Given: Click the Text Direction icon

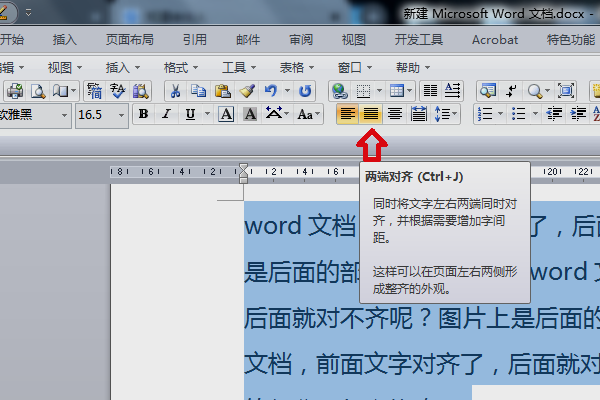Looking at the screenshot, I should [453, 91].
